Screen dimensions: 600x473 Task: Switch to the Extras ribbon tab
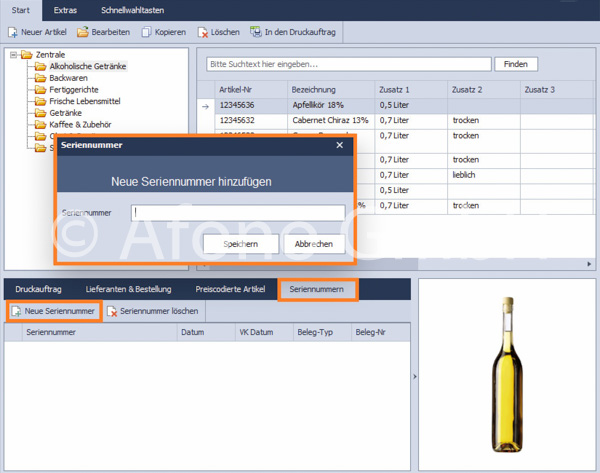tap(65, 10)
